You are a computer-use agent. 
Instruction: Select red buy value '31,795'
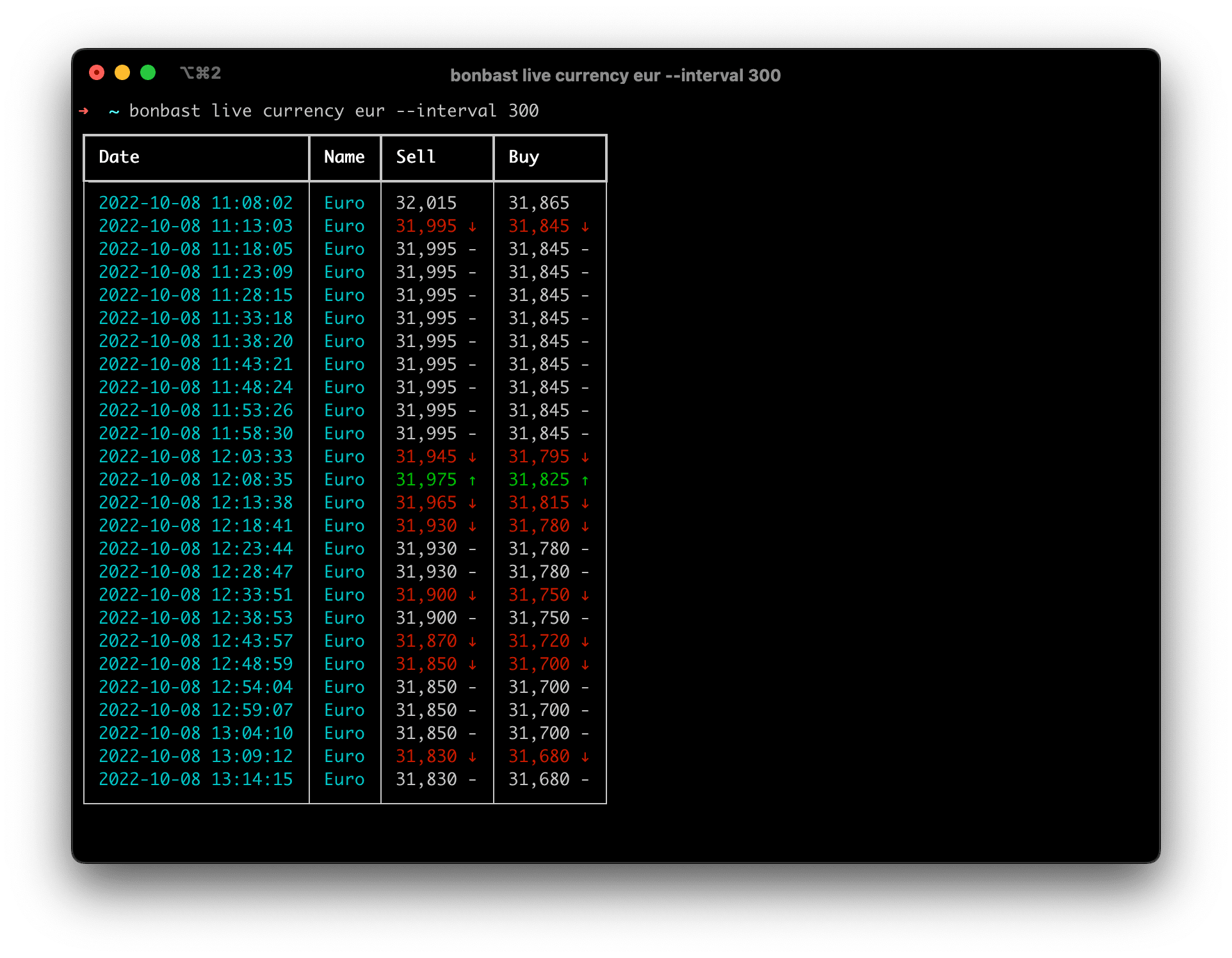click(539, 457)
